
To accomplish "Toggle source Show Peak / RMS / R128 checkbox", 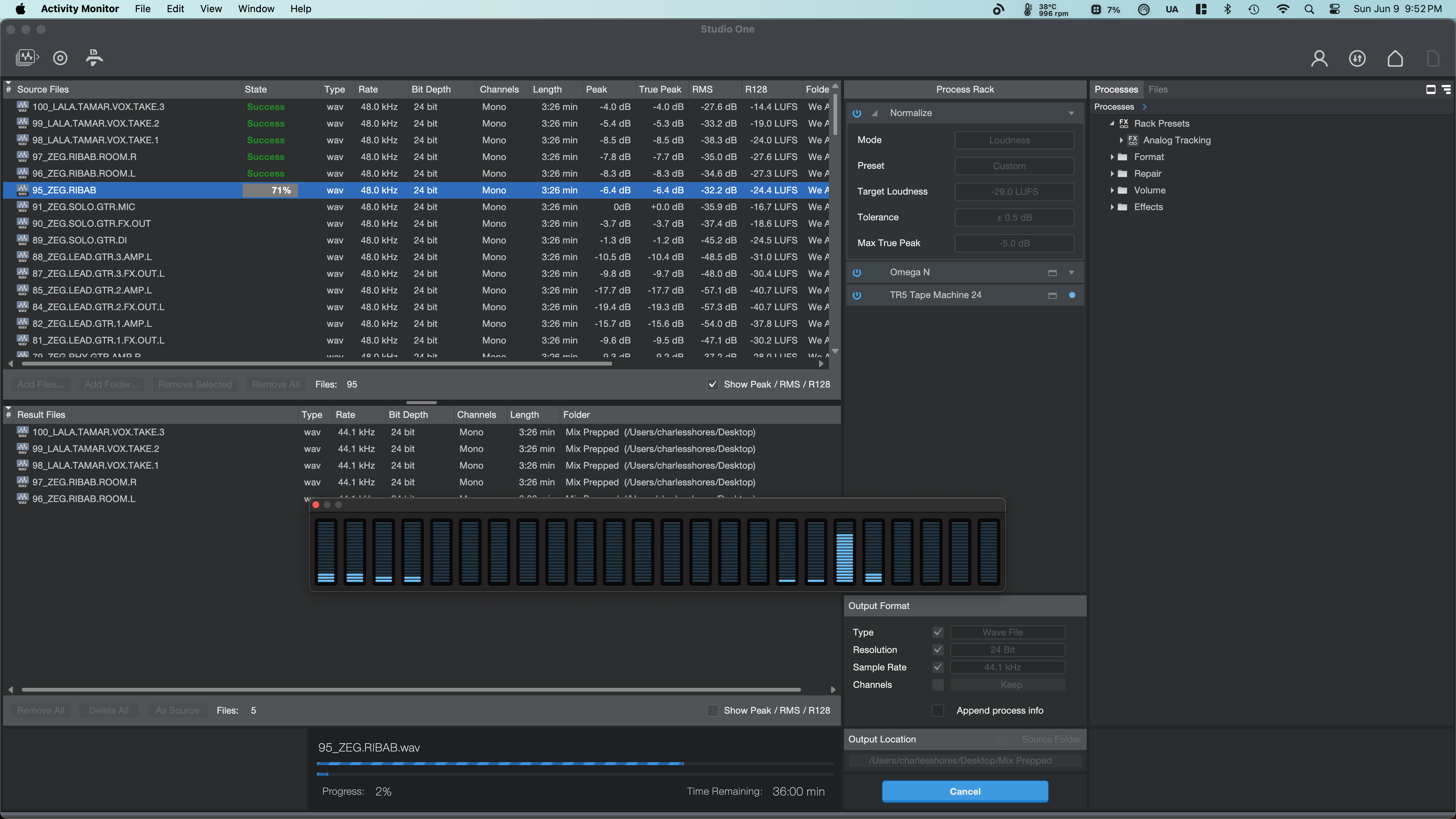I will [712, 384].
